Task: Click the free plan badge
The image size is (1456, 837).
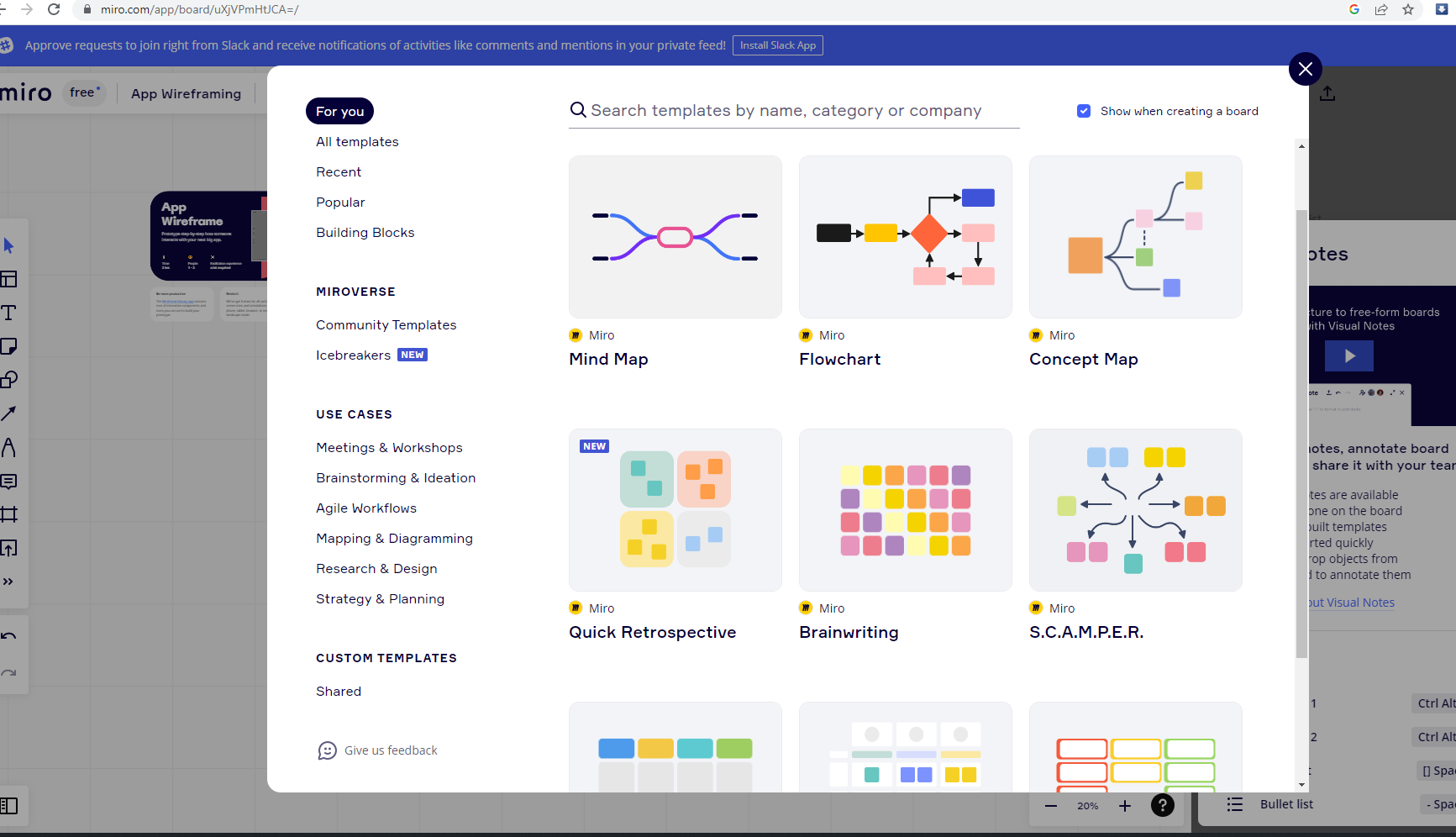Action: [85, 92]
